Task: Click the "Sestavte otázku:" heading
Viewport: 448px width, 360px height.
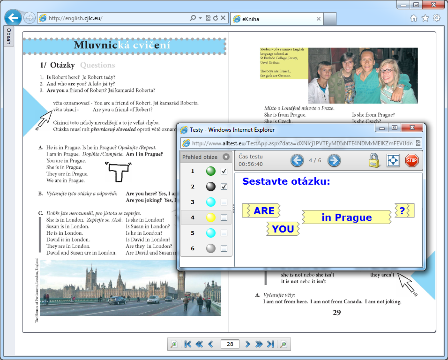Action: (286, 181)
